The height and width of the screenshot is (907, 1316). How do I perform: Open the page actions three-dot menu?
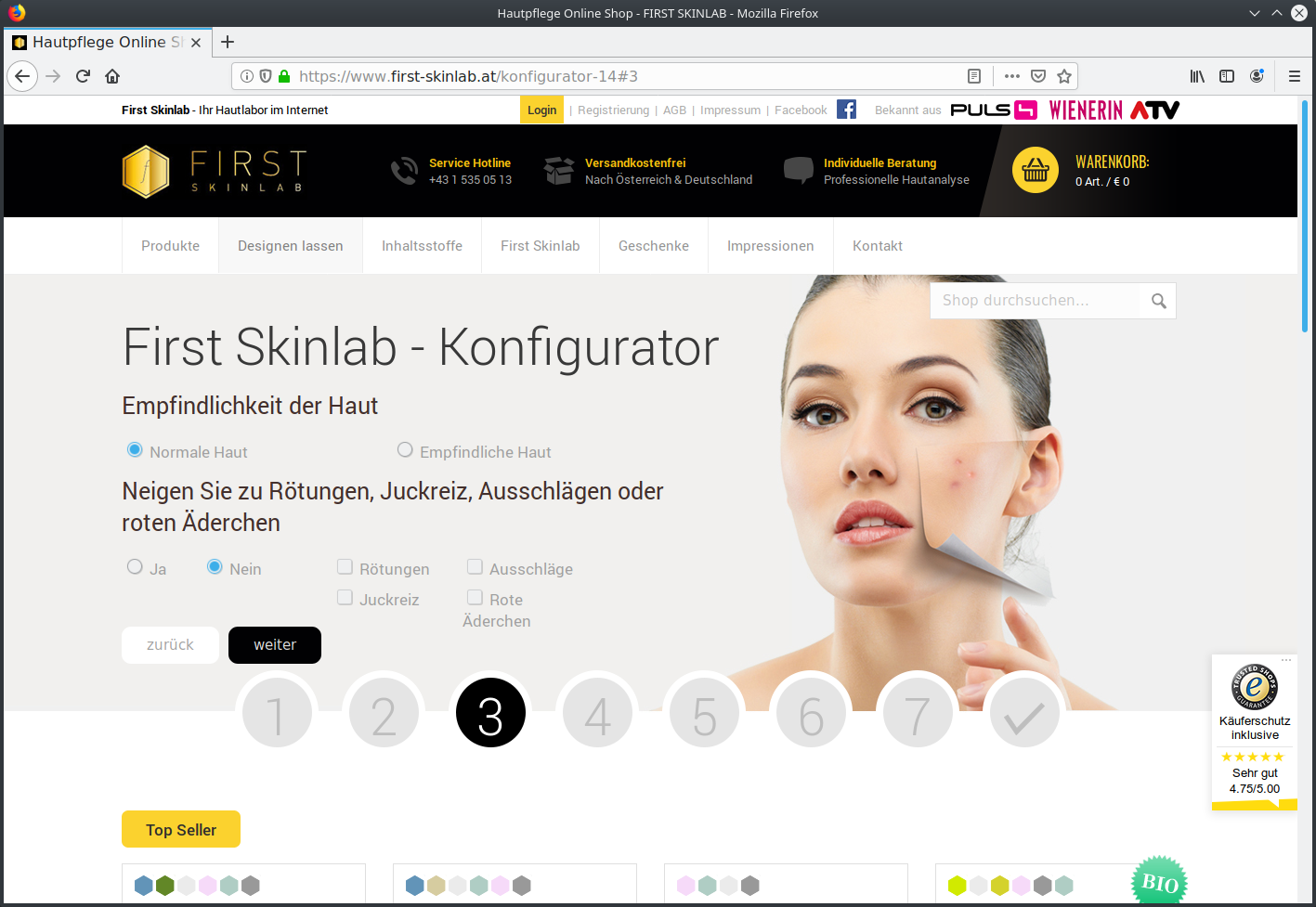[x=1012, y=76]
